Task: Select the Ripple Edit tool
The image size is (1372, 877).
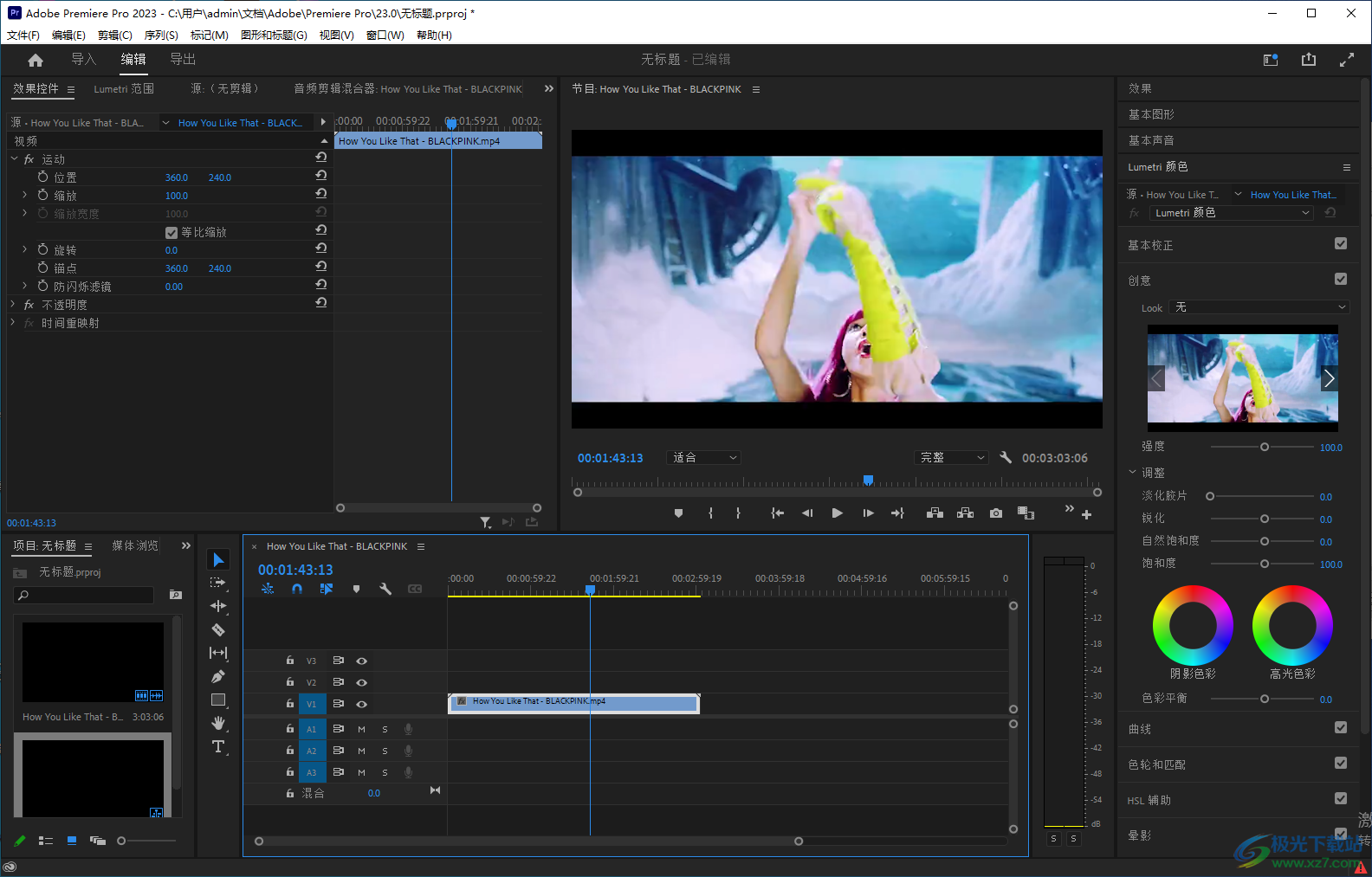Action: (x=218, y=606)
